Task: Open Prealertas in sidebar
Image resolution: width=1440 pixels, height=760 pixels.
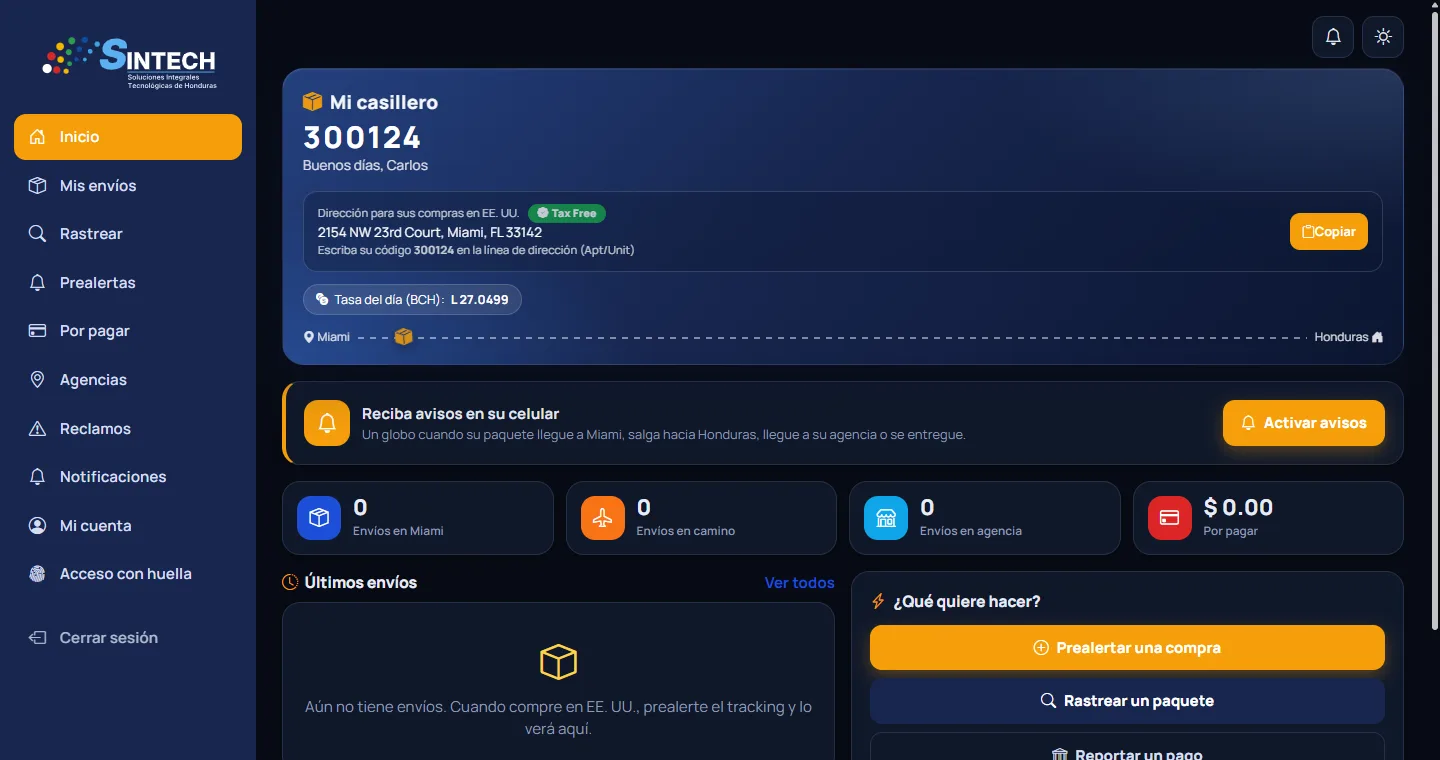Action: pos(128,283)
